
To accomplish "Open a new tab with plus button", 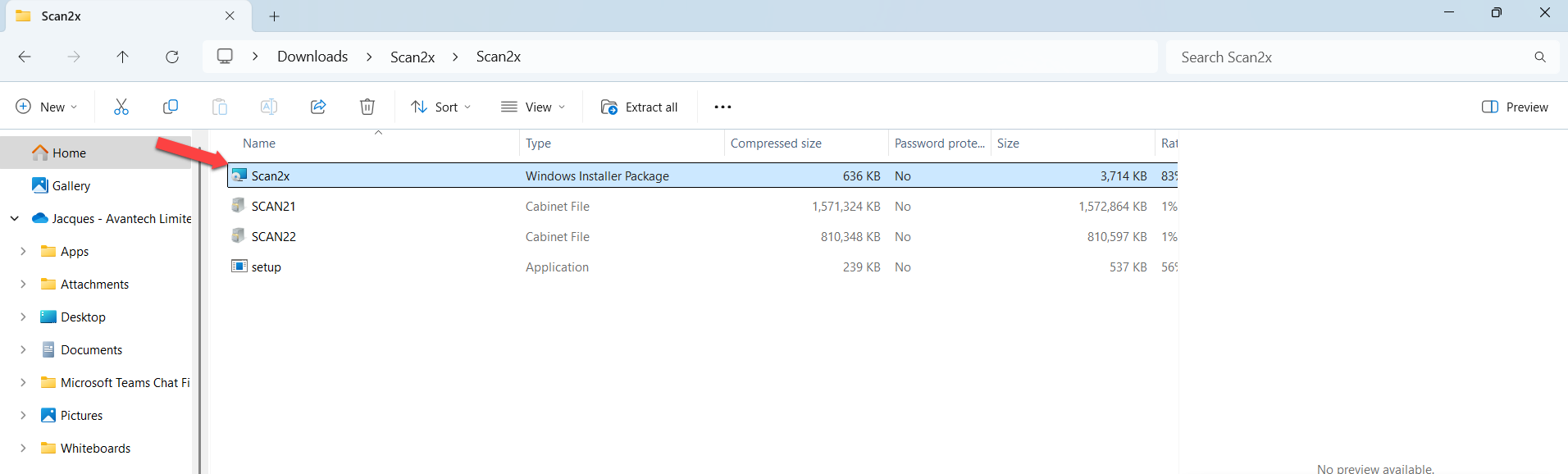I will point(275,16).
